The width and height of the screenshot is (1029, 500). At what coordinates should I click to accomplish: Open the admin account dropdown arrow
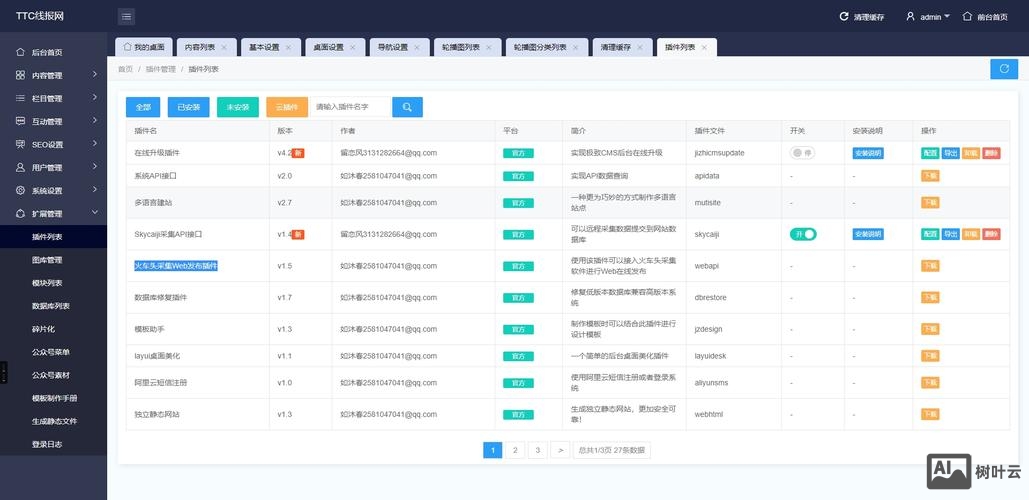tap(947, 16)
